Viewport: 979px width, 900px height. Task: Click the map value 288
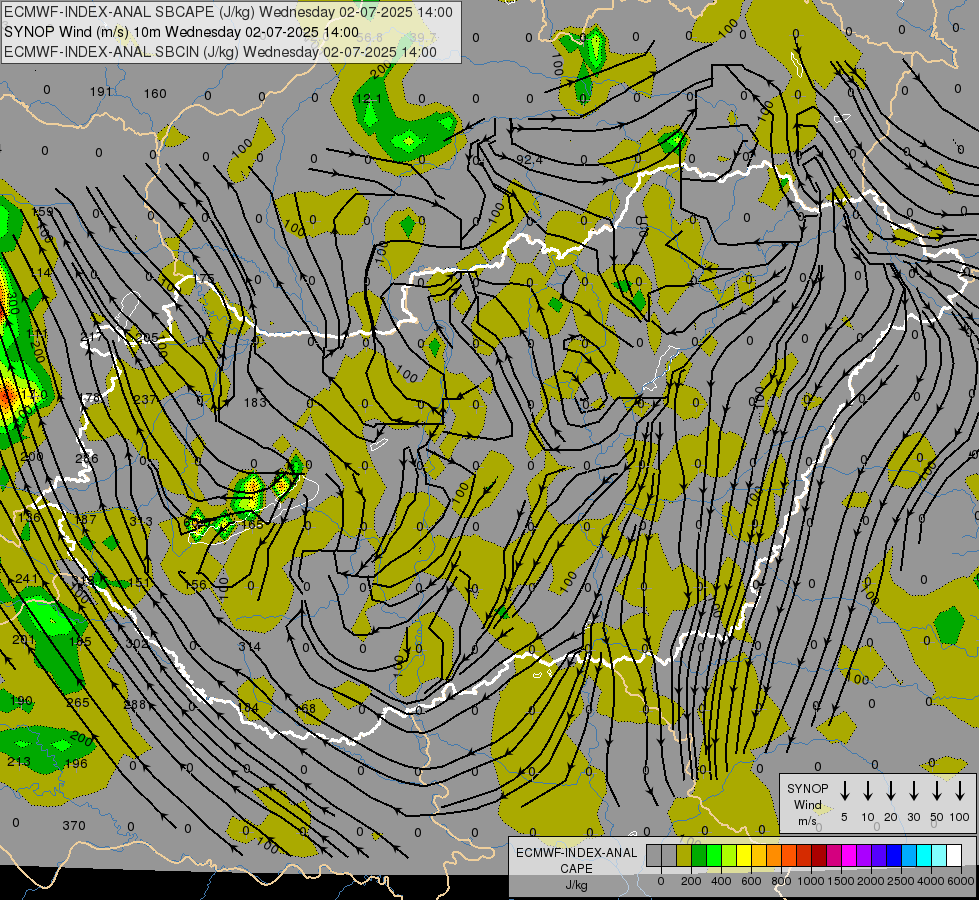135,705
